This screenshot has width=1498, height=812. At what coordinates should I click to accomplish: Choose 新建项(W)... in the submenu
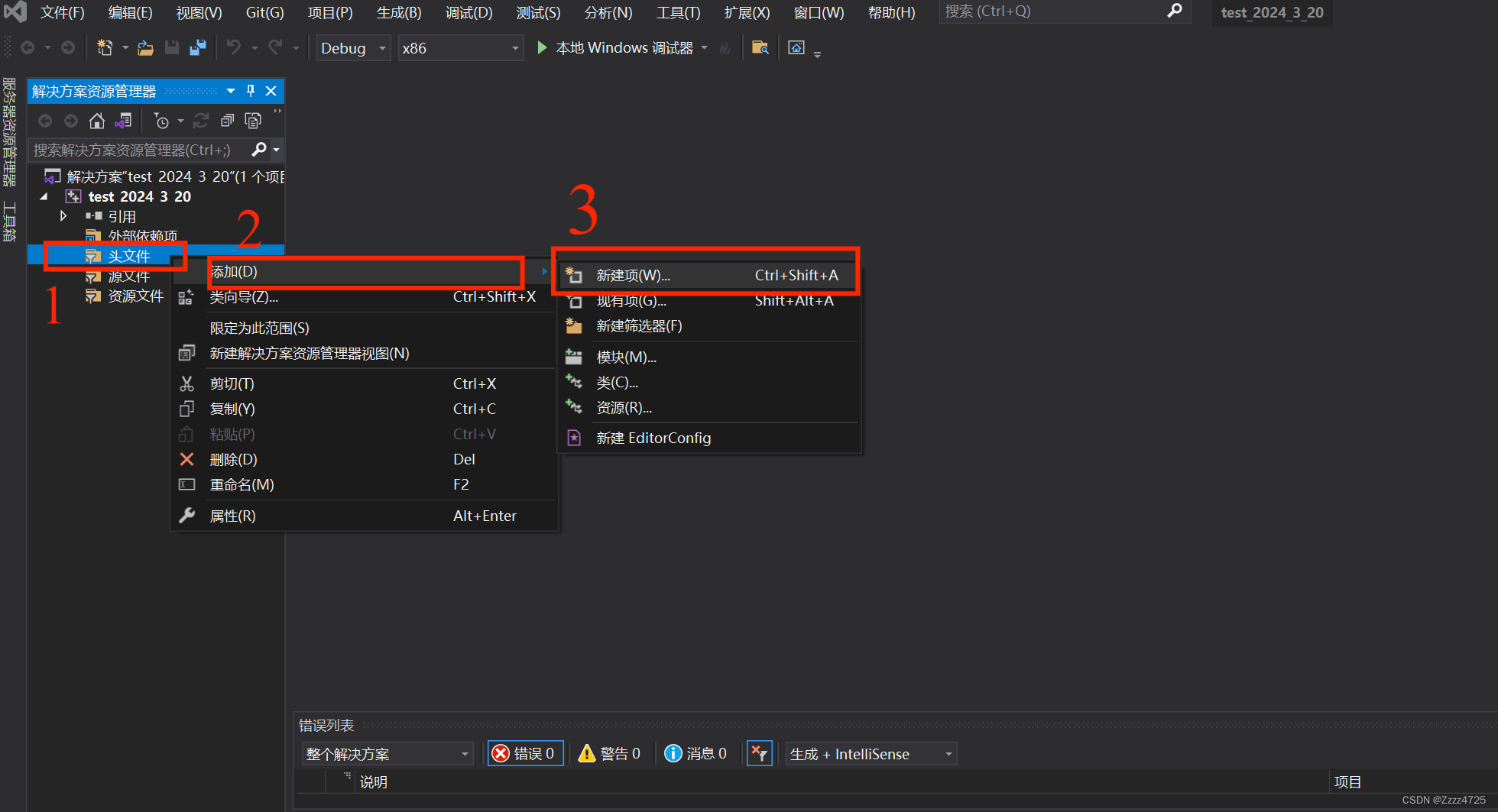[709, 275]
